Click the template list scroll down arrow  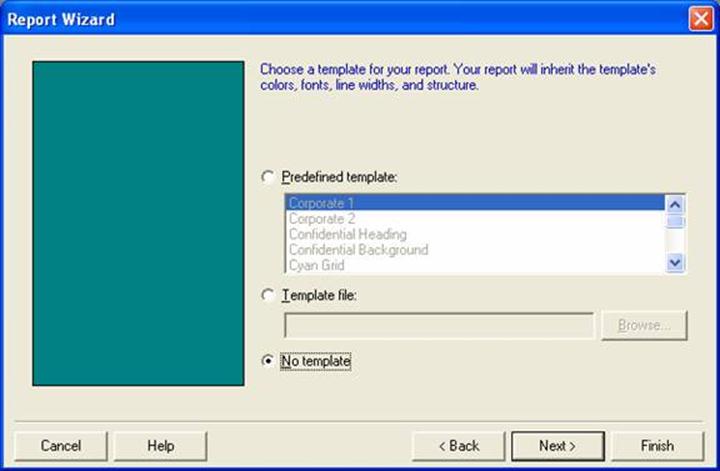[675, 263]
